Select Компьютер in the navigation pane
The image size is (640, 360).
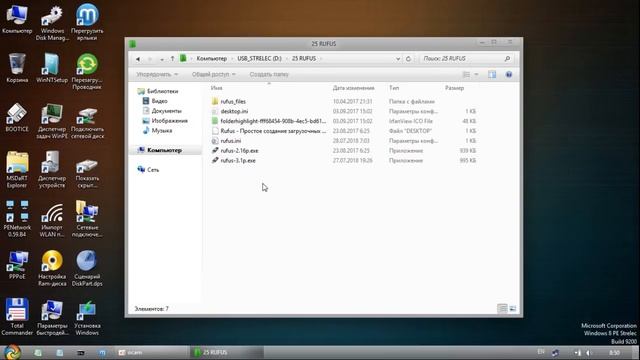tap(164, 150)
